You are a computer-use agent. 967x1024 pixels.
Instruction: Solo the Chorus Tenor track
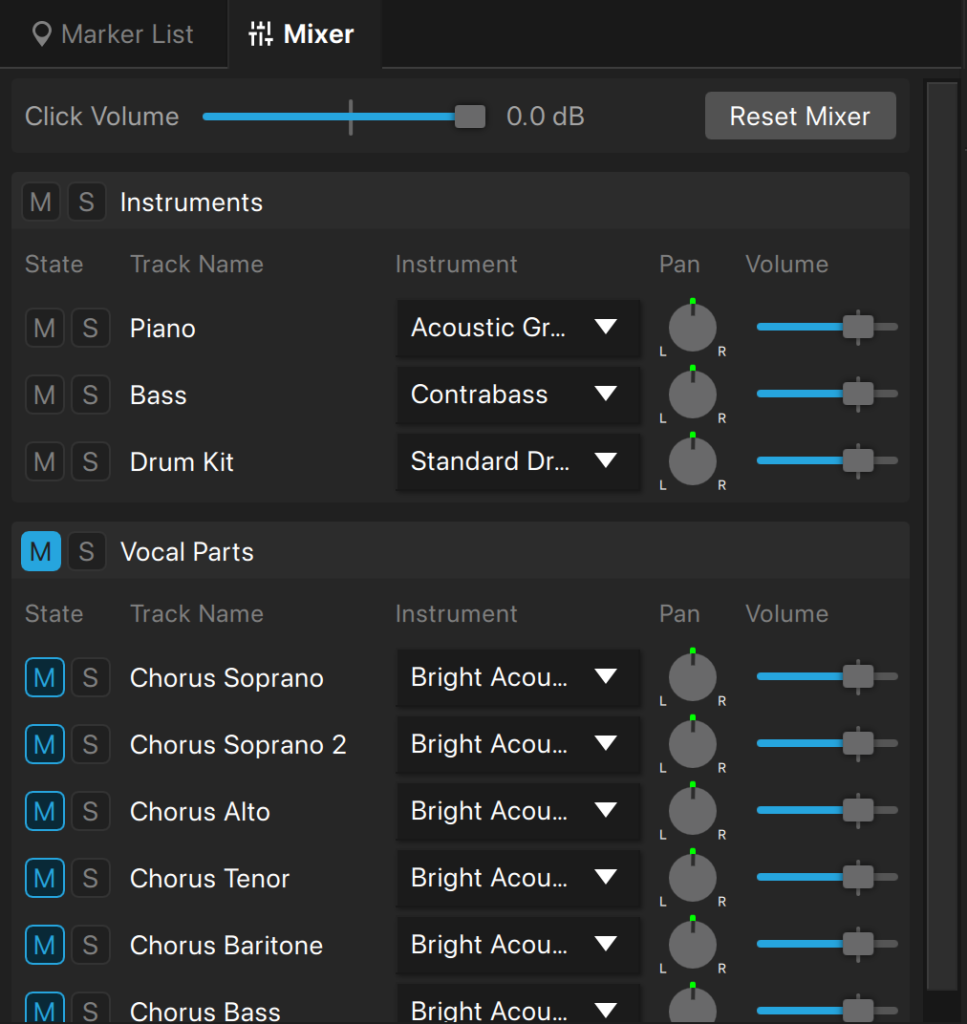[90, 879]
